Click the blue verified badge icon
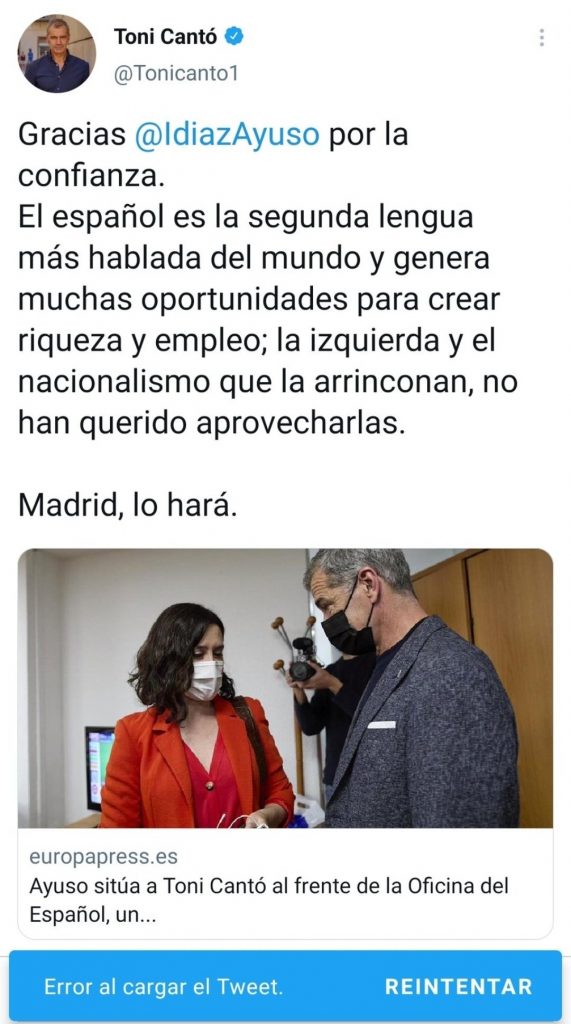Viewport: 571px width, 1024px height. [234, 37]
